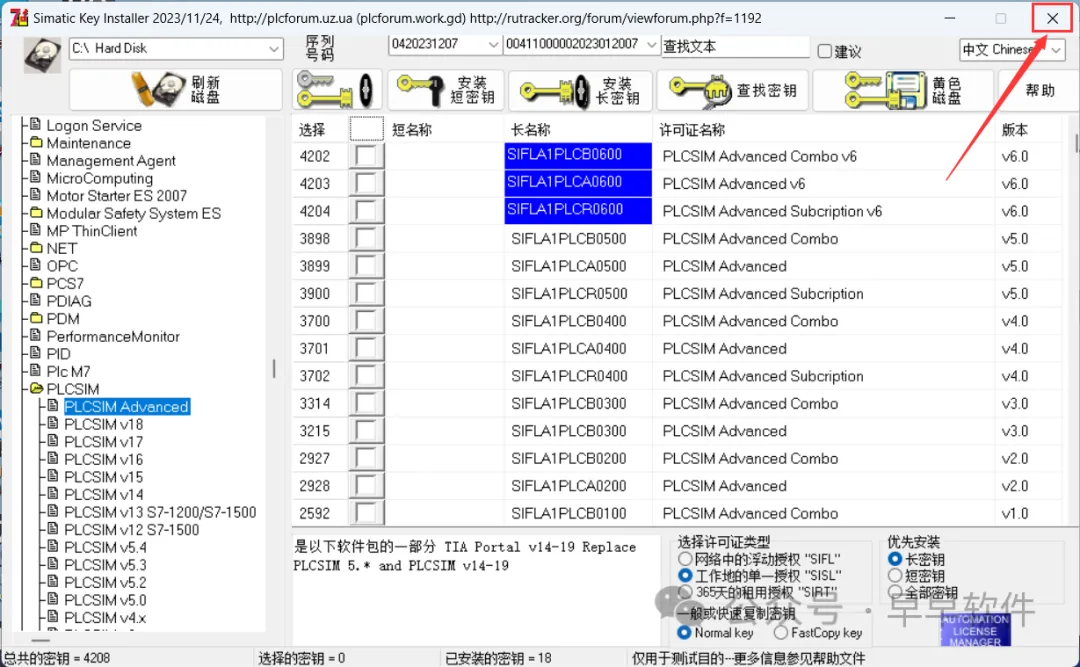Tick the checkbox for row 4202
This screenshot has width=1080, height=667.
366,156
